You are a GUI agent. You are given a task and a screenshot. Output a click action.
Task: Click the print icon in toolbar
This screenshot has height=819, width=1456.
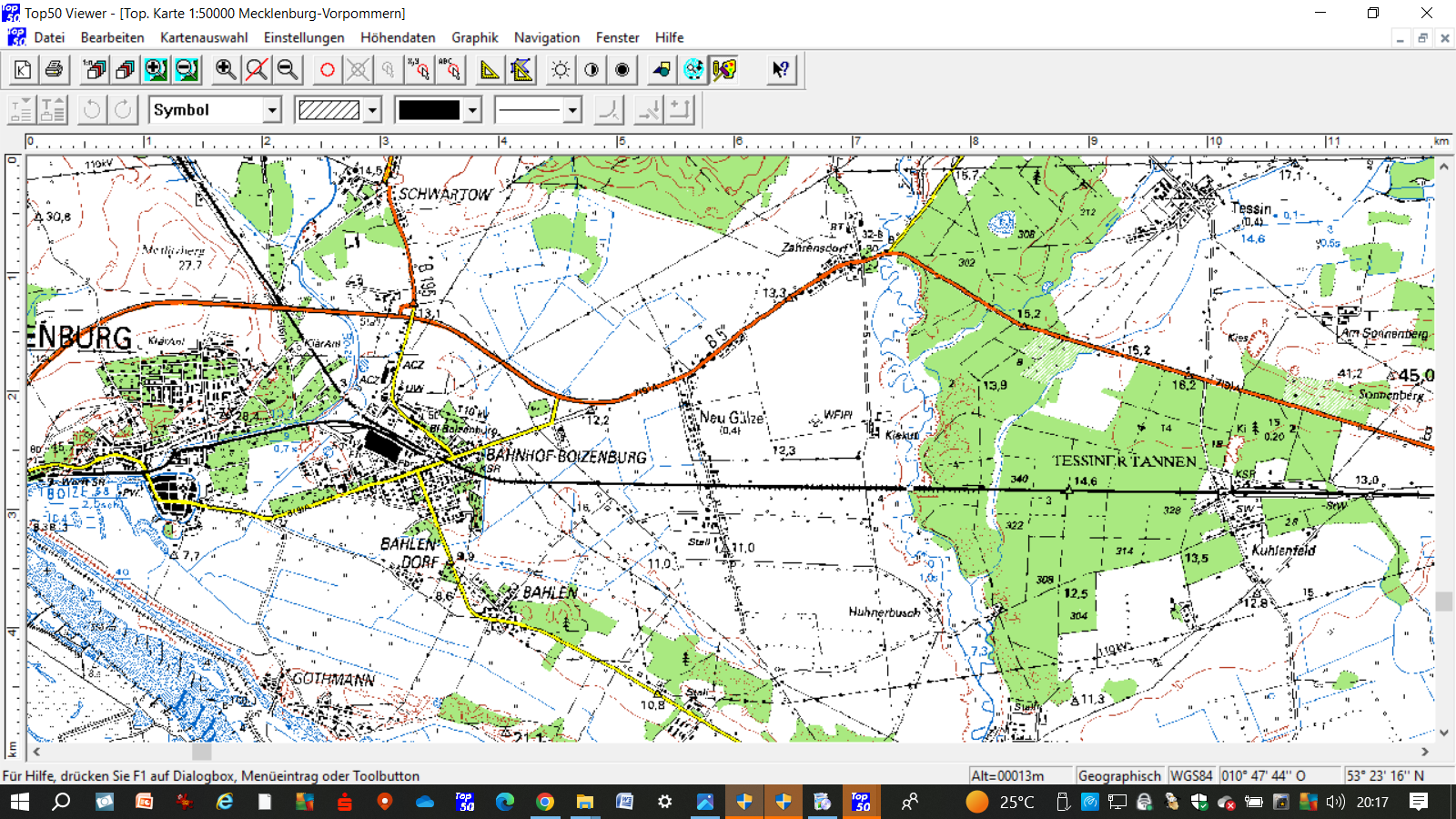pos(54,70)
